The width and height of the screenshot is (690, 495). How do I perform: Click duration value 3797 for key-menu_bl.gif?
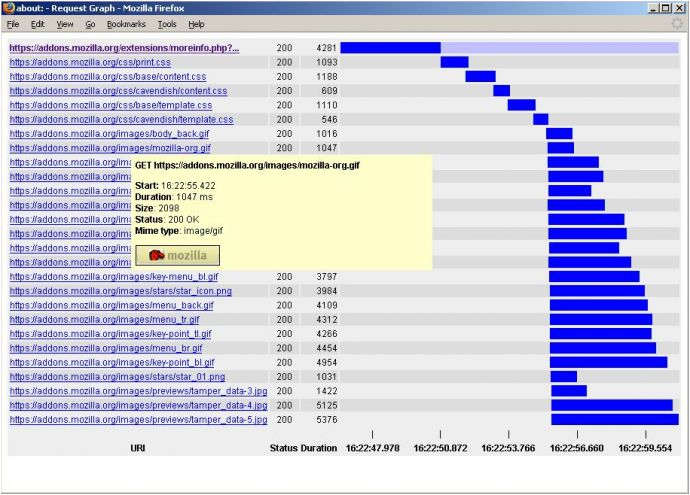pos(327,277)
